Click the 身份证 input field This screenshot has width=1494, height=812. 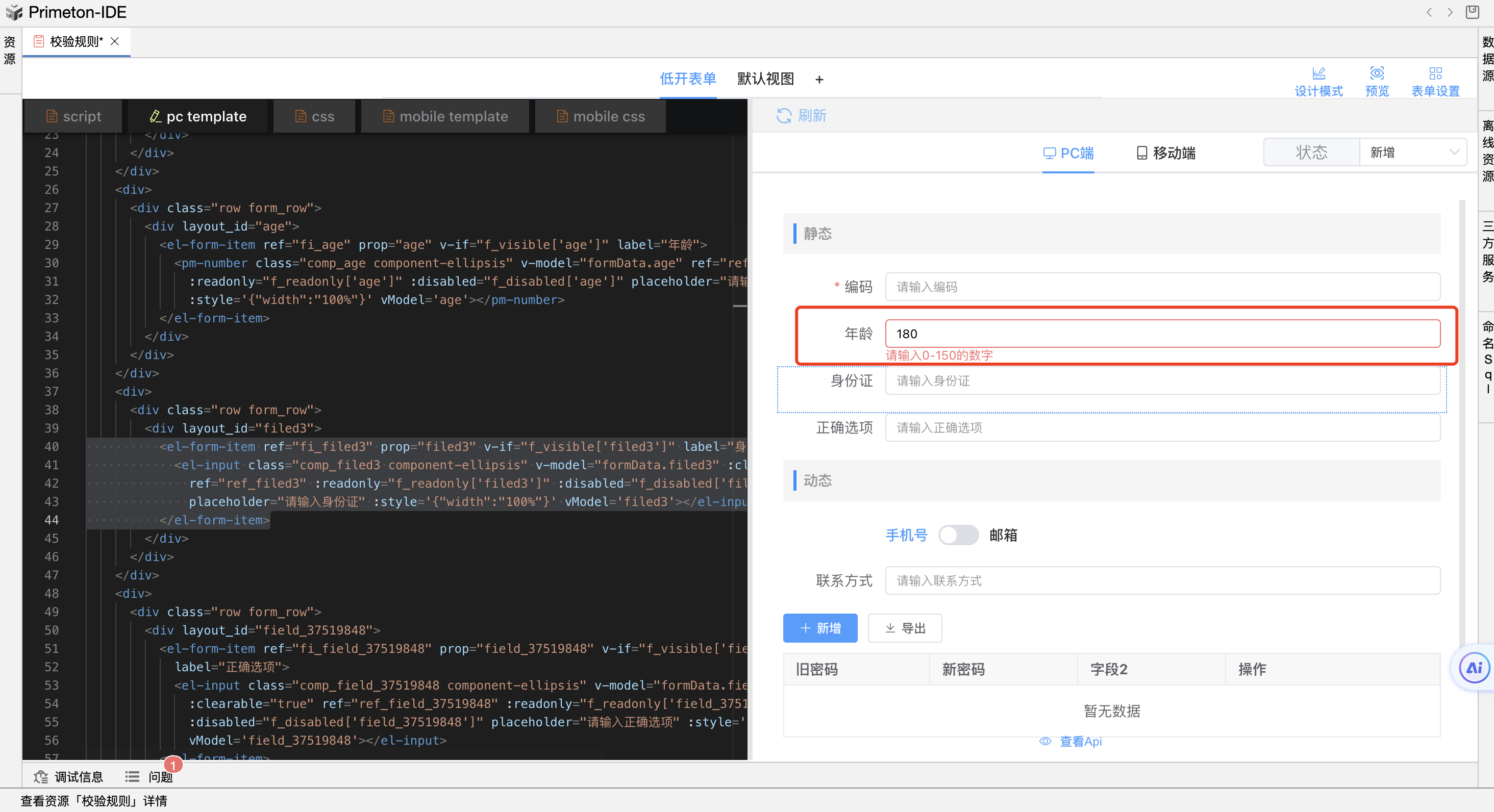coord(1162,381)
